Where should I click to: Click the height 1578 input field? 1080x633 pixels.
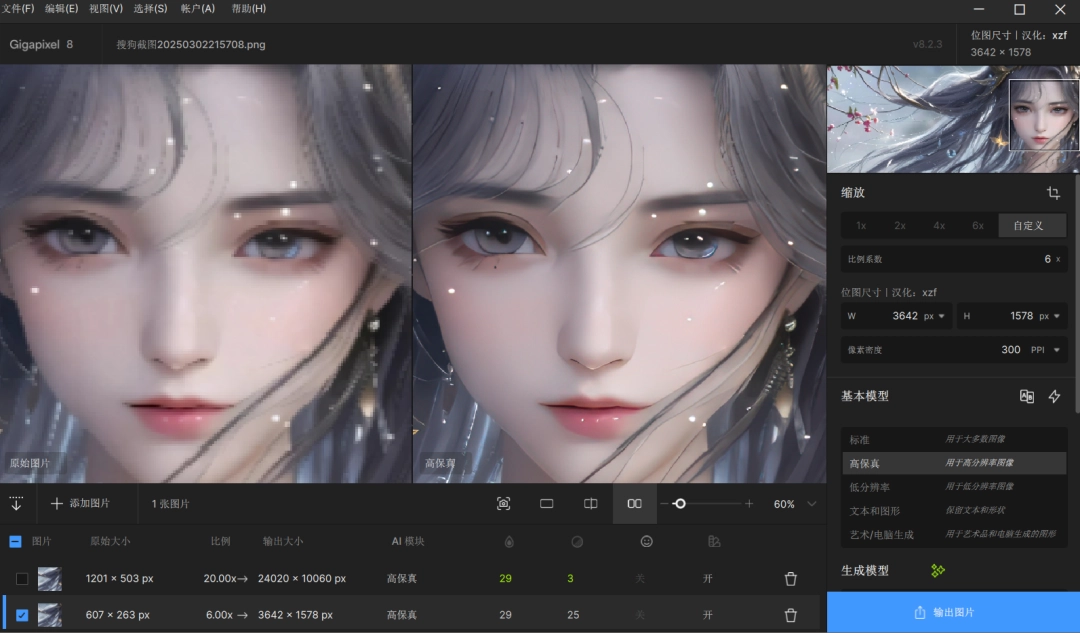(1012, 316)
